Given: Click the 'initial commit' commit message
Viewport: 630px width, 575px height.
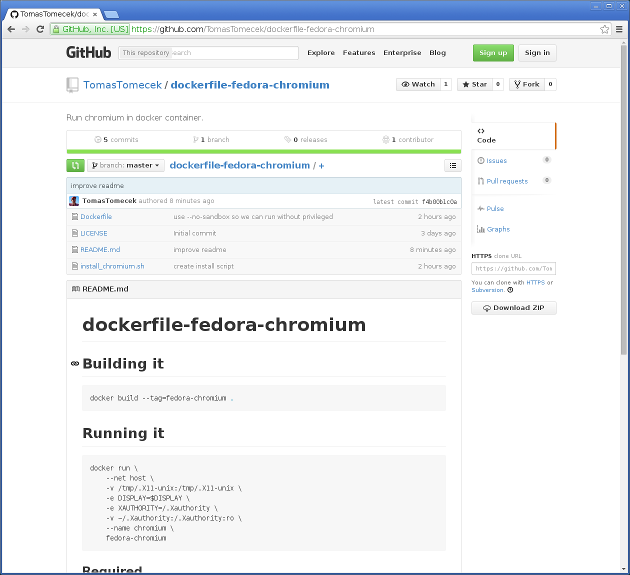Looking at the screenshot, I should point(195,233).
